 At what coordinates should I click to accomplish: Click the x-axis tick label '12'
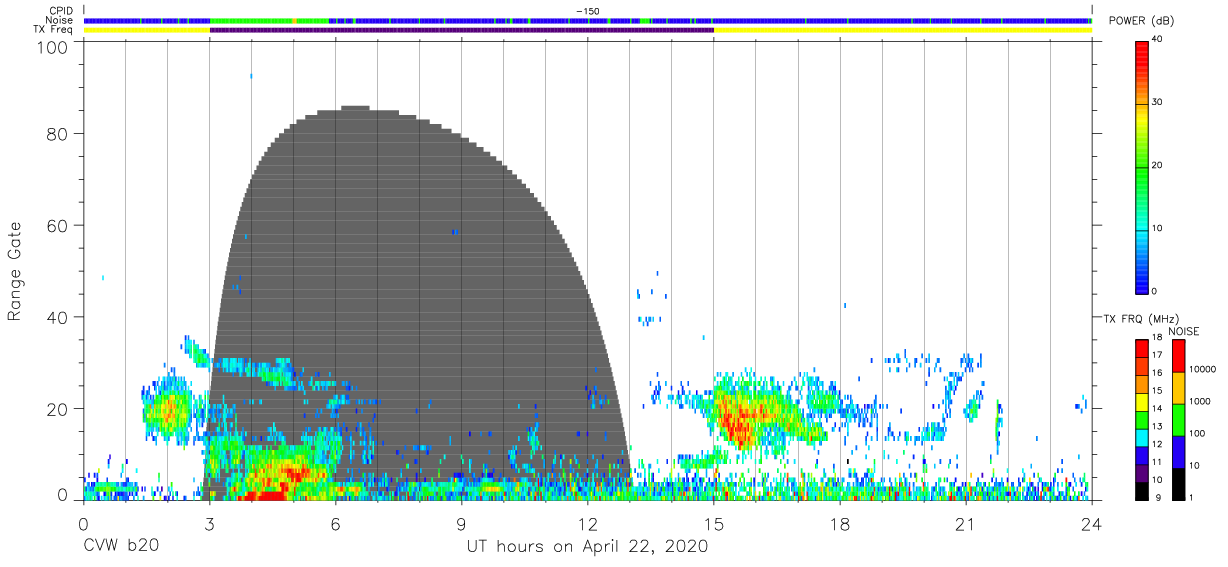[588, 524]
